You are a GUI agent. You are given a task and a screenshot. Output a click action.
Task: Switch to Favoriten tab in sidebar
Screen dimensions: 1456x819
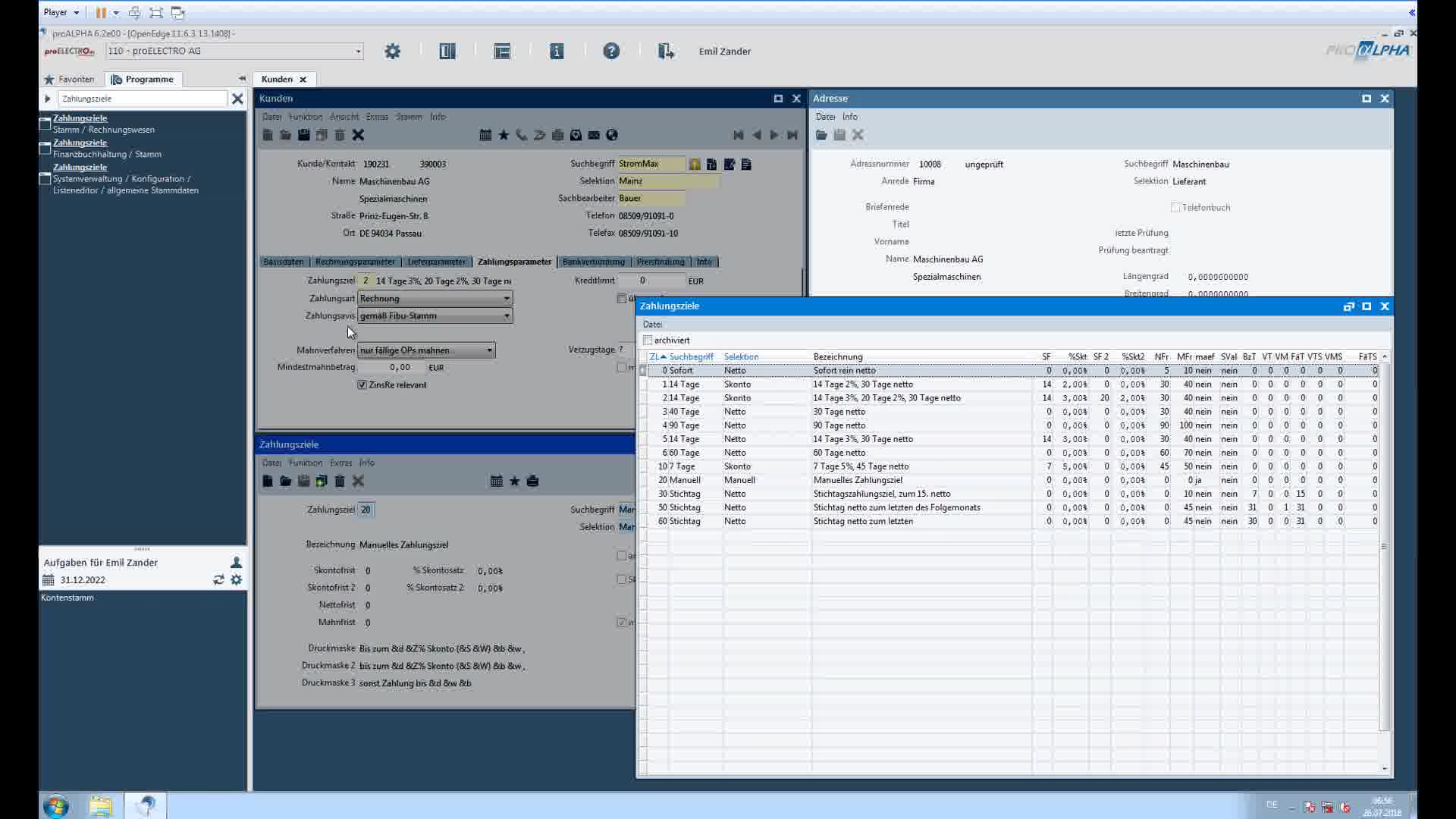pos(70,79)
